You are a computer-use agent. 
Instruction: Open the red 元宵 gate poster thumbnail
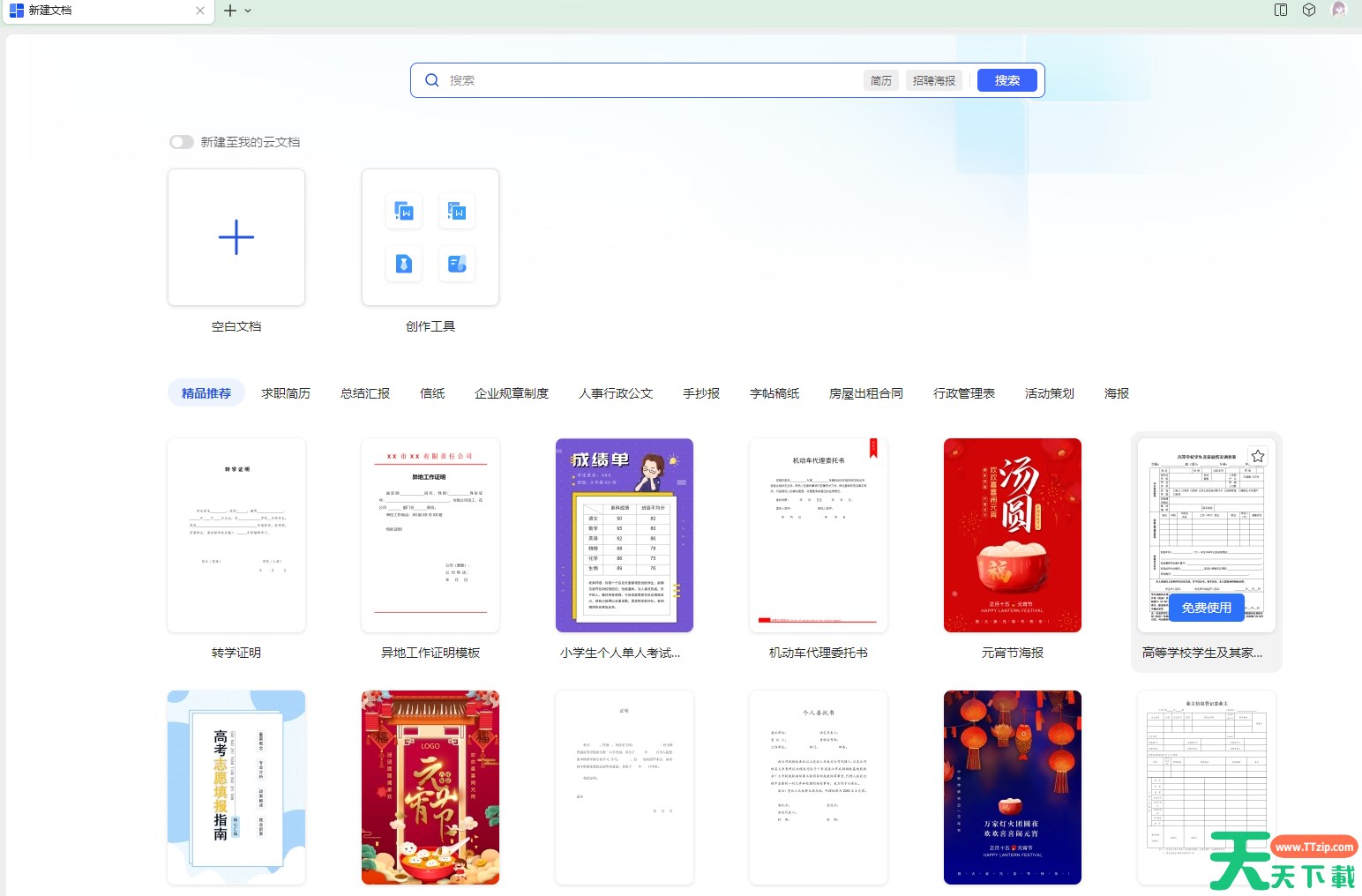(430, 788)
